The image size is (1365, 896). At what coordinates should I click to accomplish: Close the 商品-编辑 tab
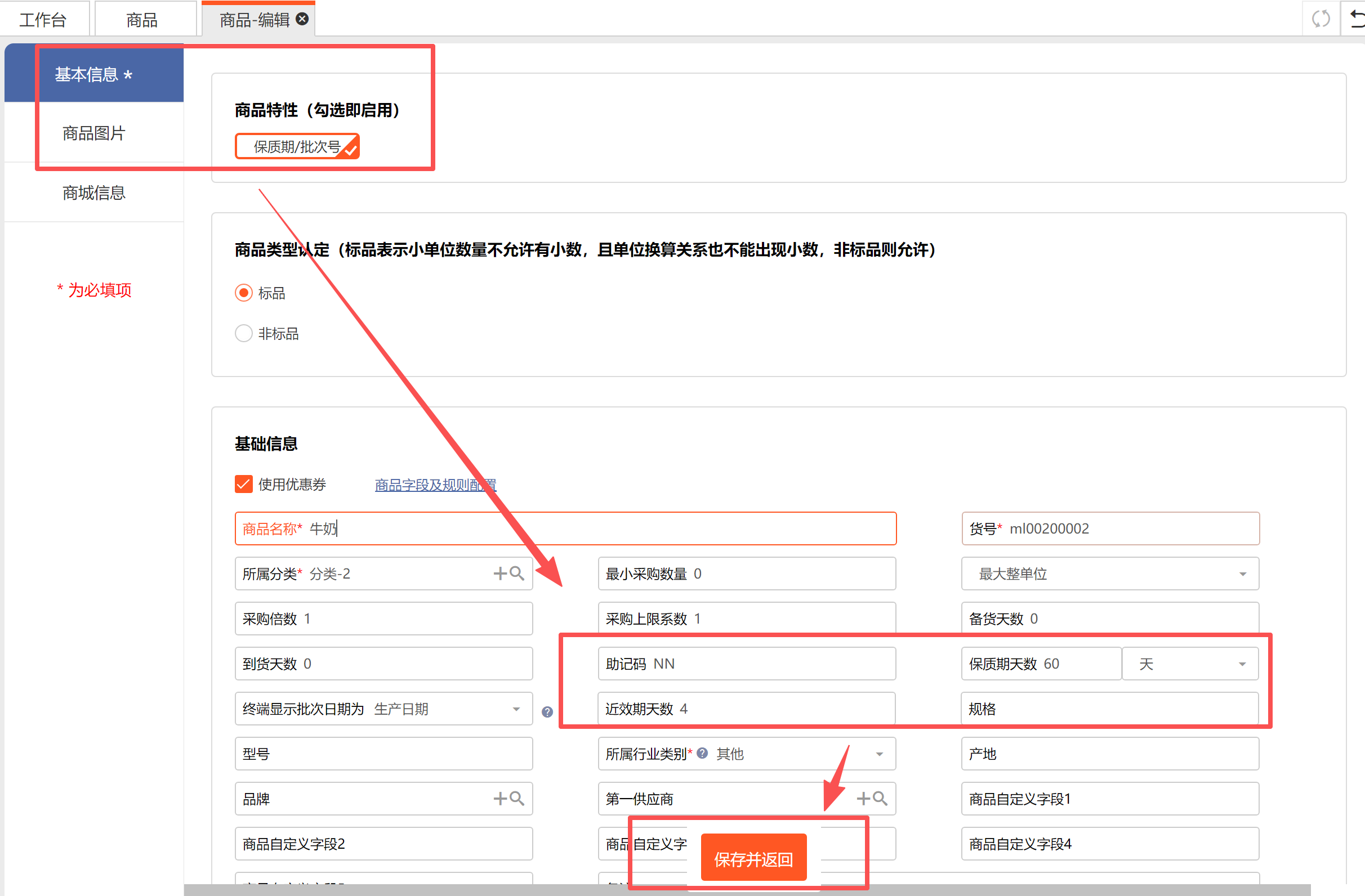point(302,19)
